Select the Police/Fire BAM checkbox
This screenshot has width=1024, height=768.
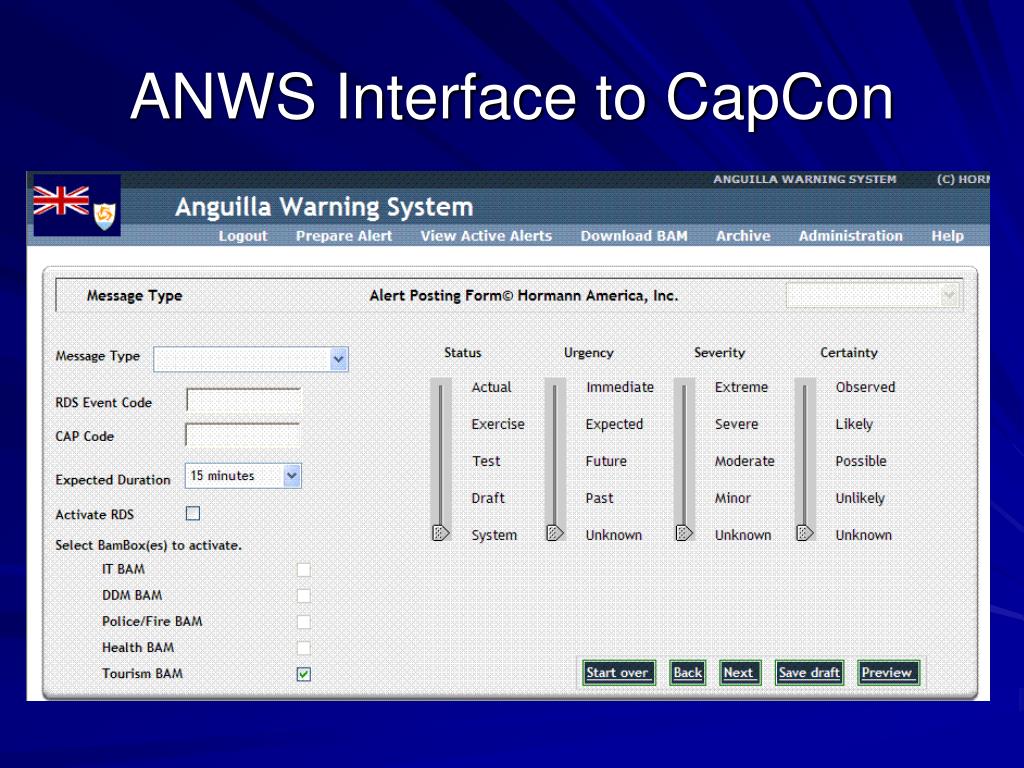(x=304, y=622)
